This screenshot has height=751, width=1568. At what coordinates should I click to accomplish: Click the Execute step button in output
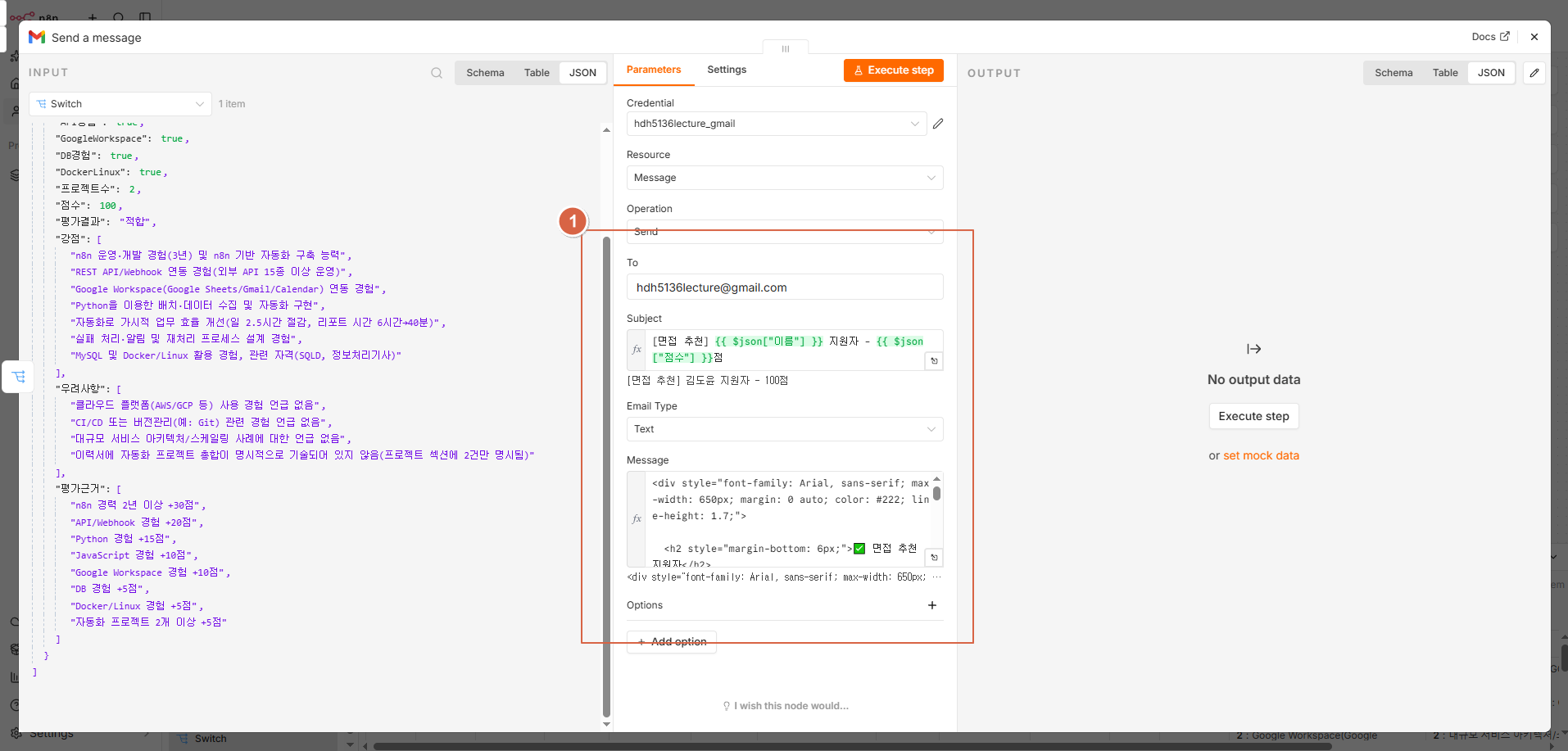(1253, 416)
